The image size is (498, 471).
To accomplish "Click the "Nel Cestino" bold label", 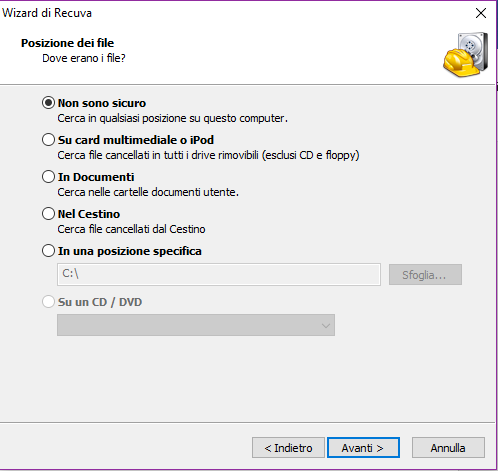I will (89, 214).
